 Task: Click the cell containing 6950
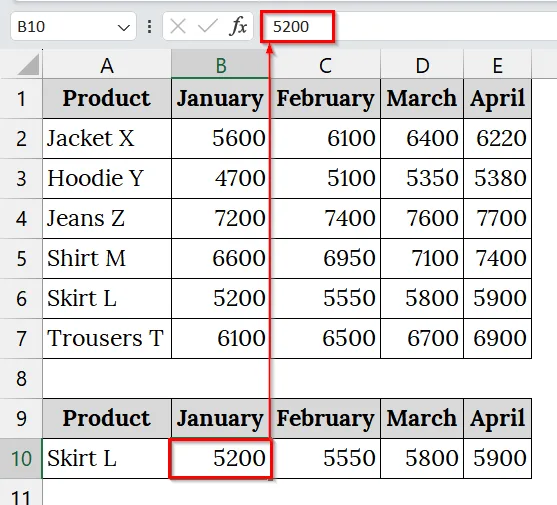325,258
